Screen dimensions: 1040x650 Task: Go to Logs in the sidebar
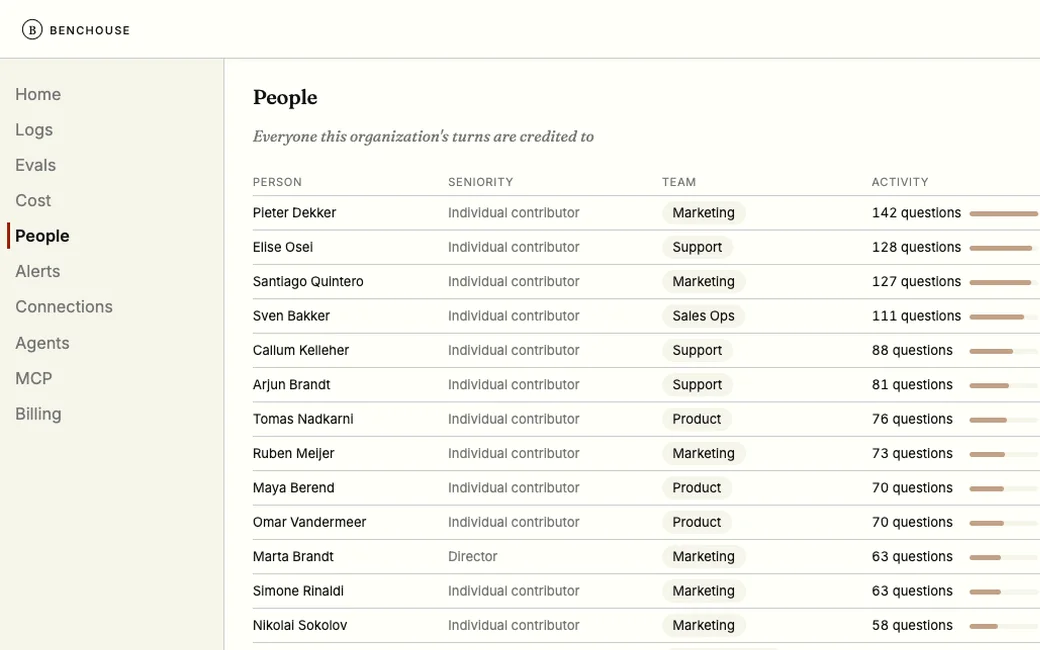(34, 130)
